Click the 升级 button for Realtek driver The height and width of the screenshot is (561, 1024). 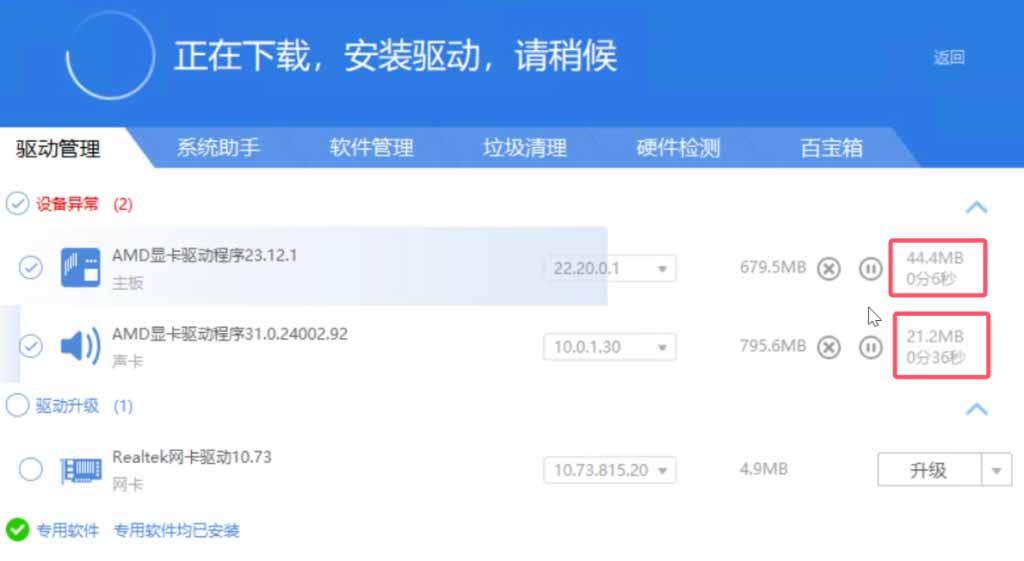click(928, 470)
